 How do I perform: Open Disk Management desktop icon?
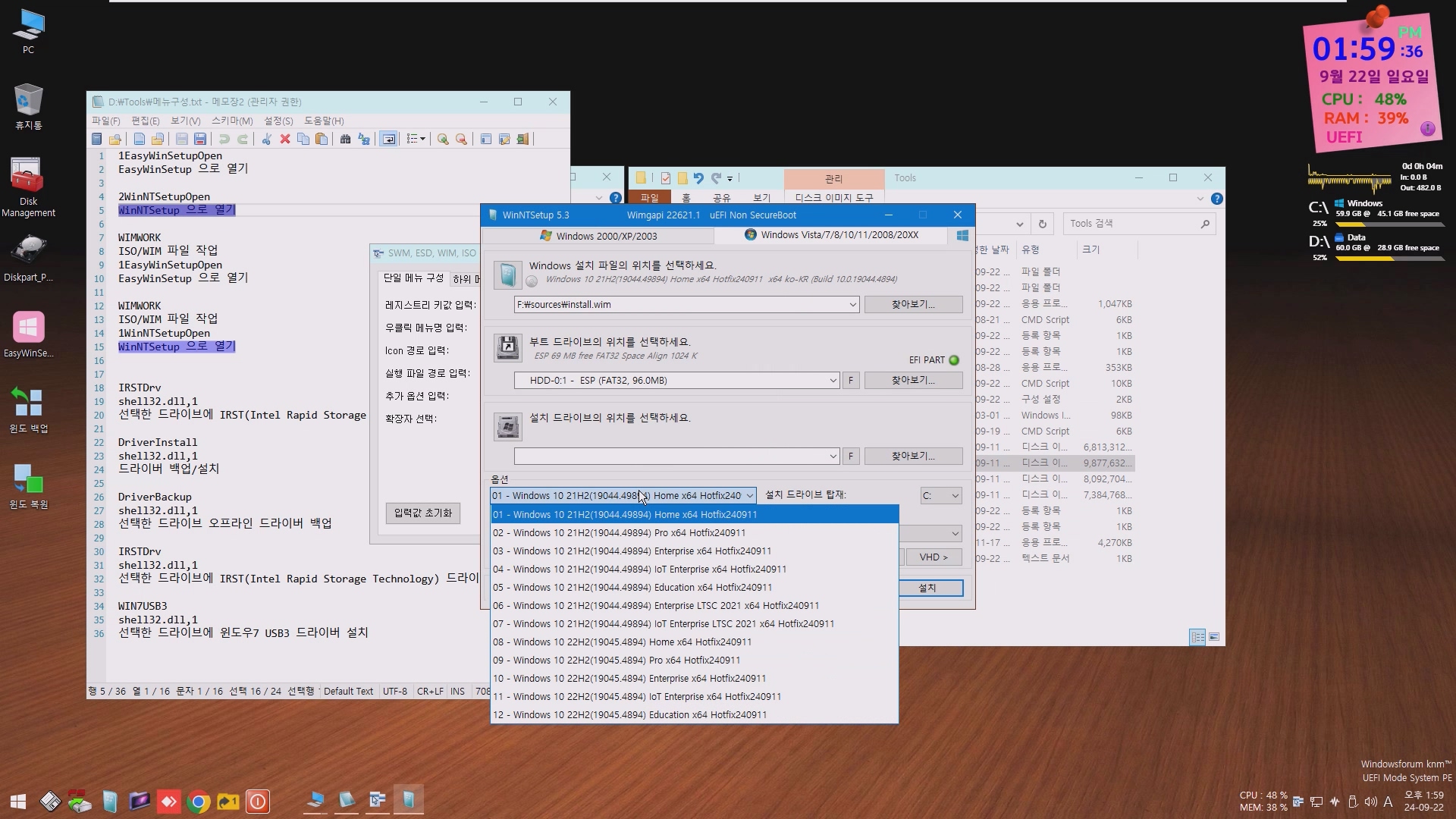pos(28,187)
